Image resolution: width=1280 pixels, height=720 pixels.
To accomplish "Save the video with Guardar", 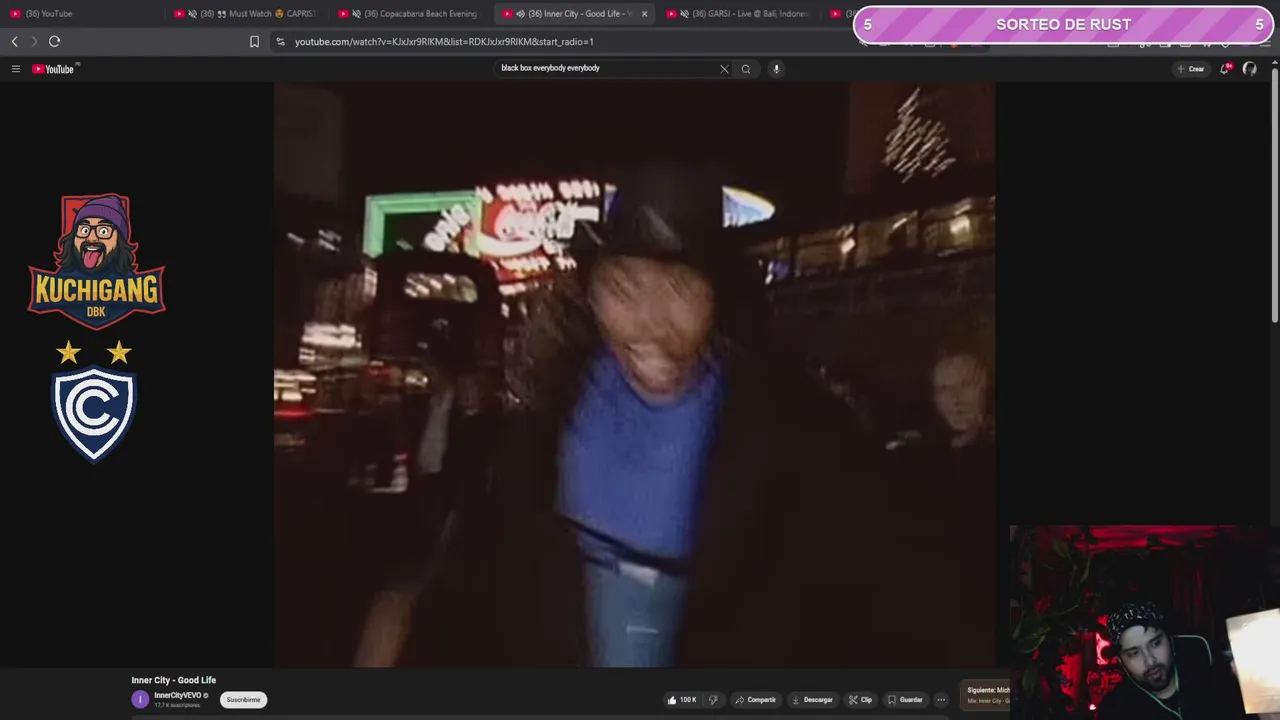I will [x=905, y=700].
